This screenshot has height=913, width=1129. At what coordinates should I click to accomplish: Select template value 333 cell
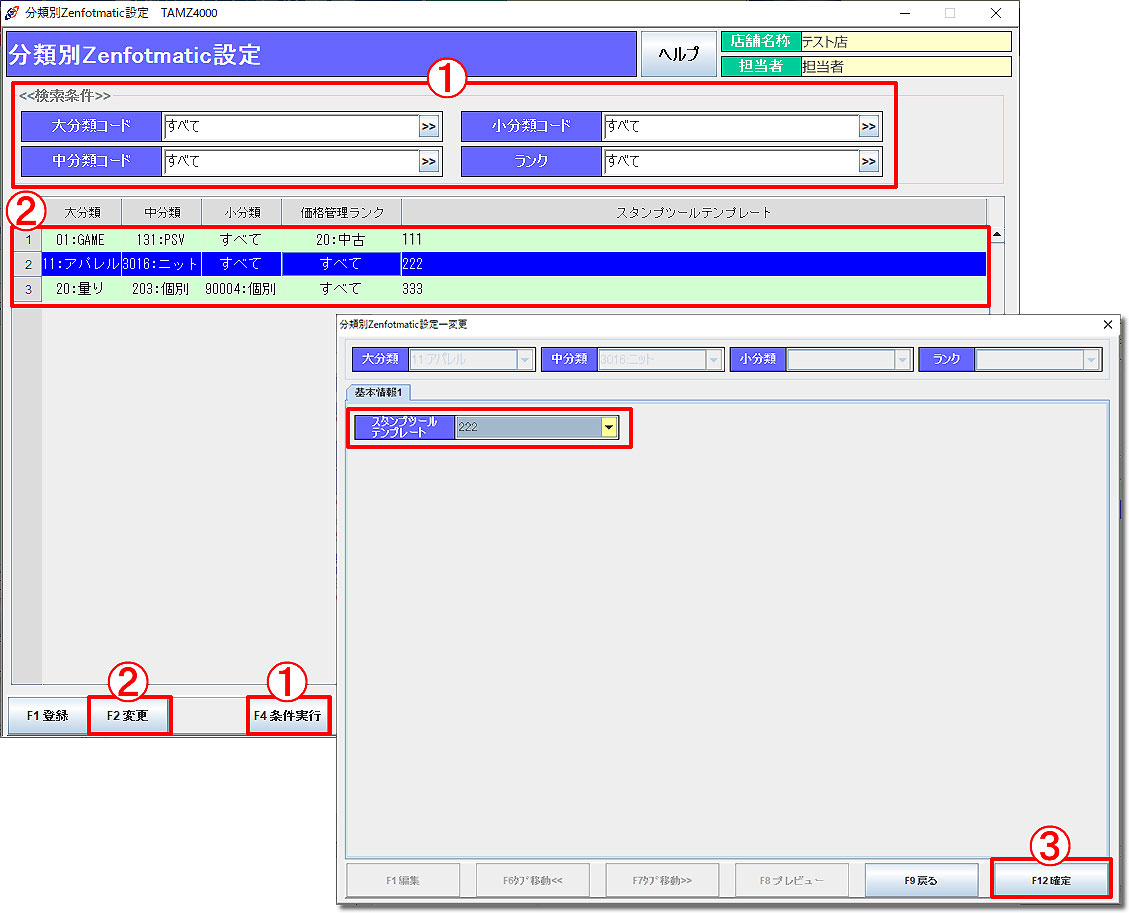tap(693, 289)
